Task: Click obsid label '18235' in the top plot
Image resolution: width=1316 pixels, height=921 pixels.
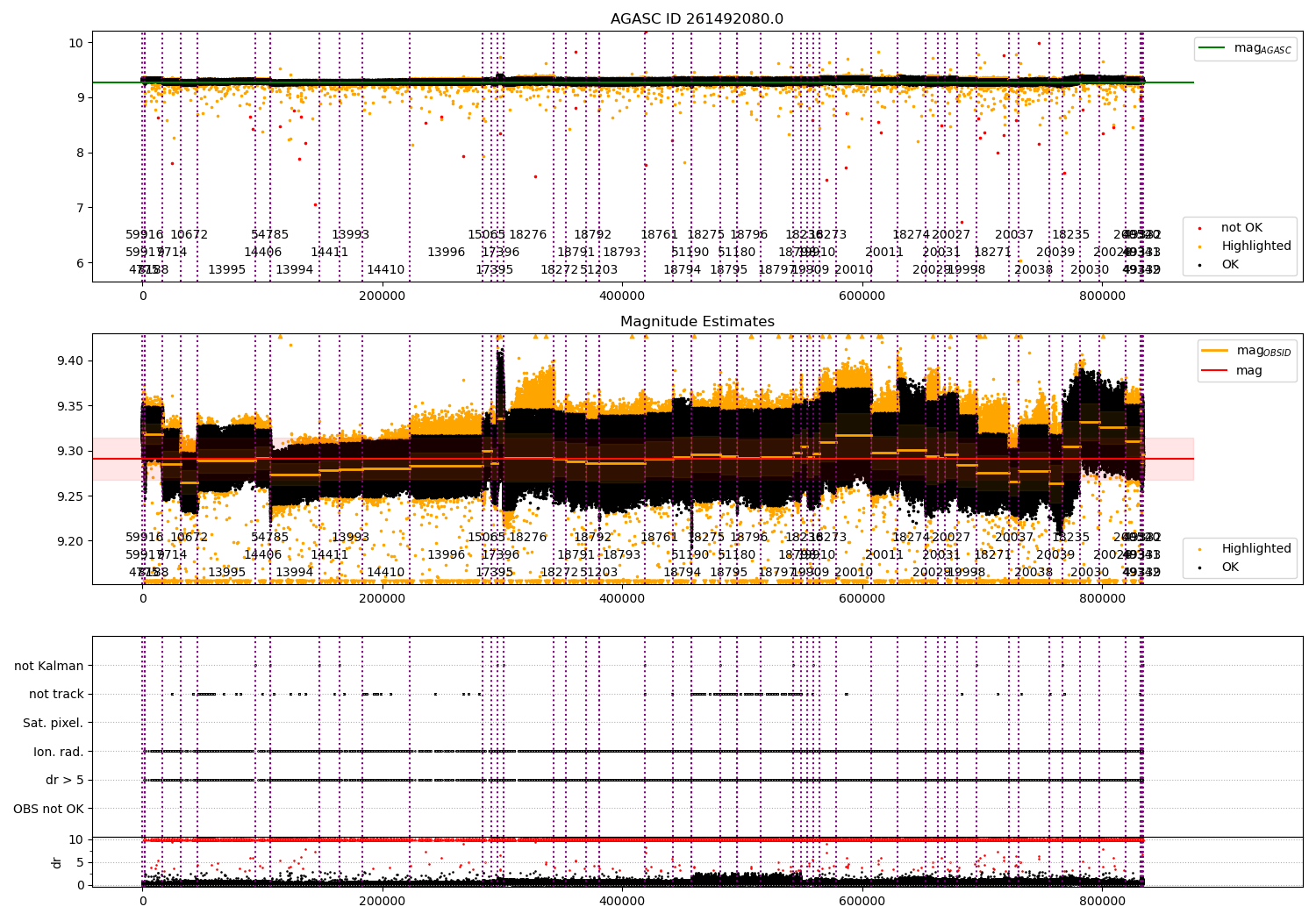Action: (1070, 235)
